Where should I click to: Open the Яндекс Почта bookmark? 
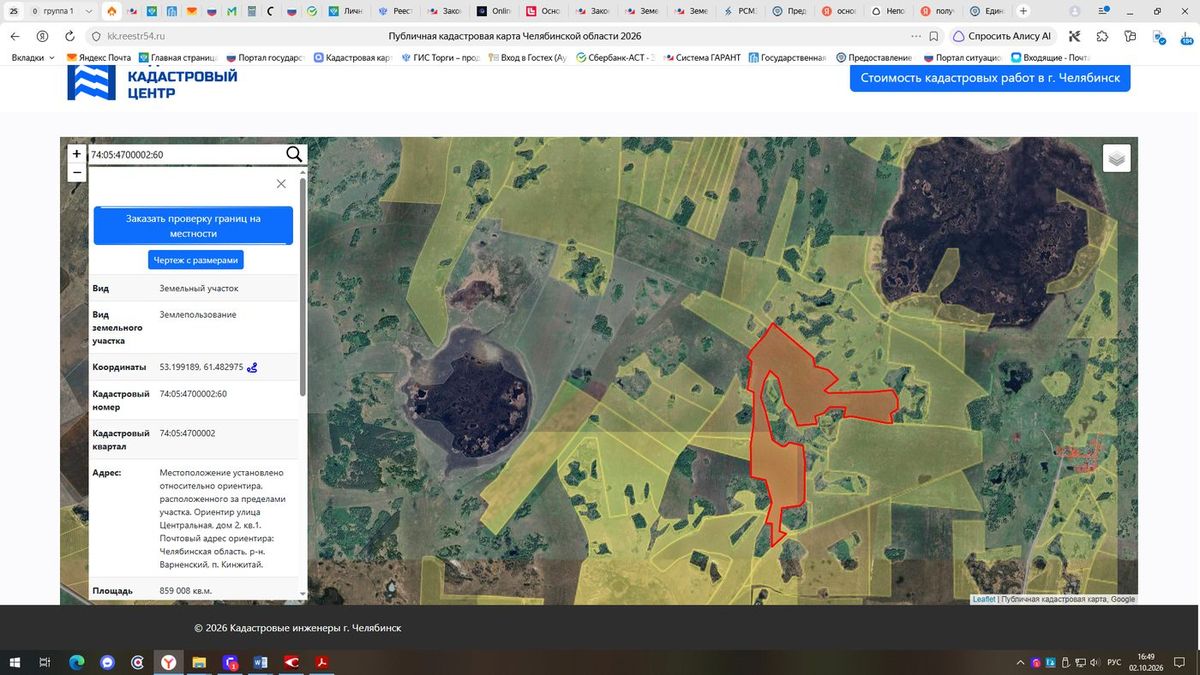[x=98, y=58]
